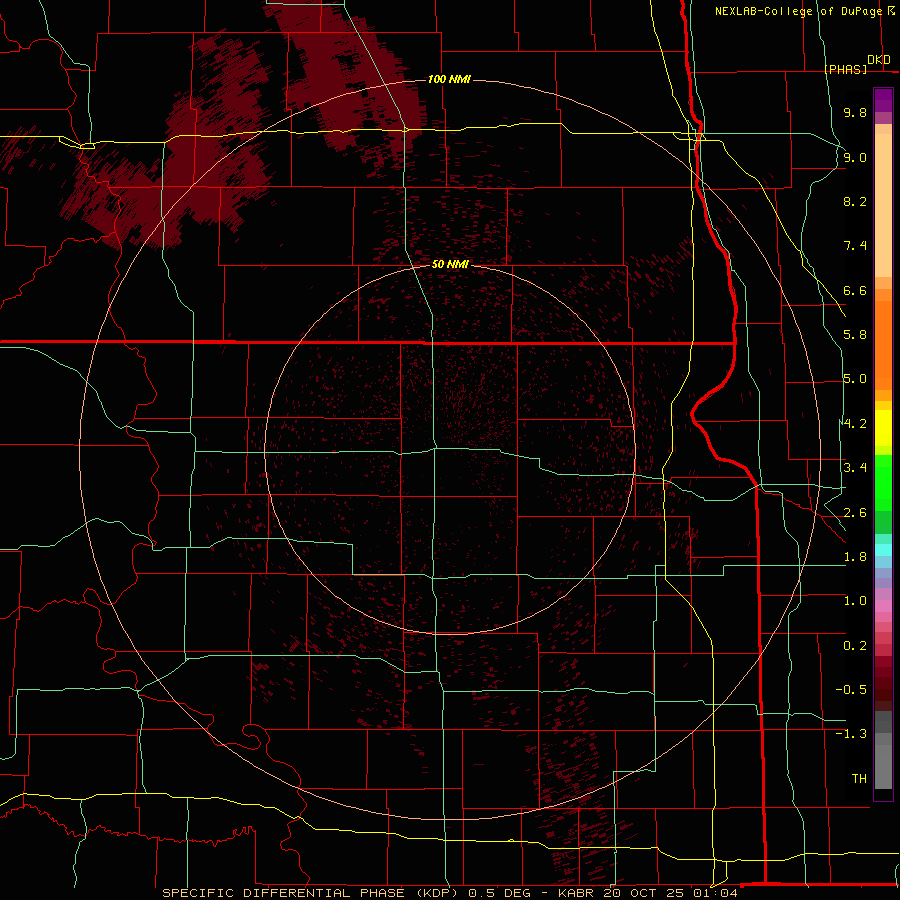
Task: Click the 7.4 scale value
Action: click(x=855, y=246)
